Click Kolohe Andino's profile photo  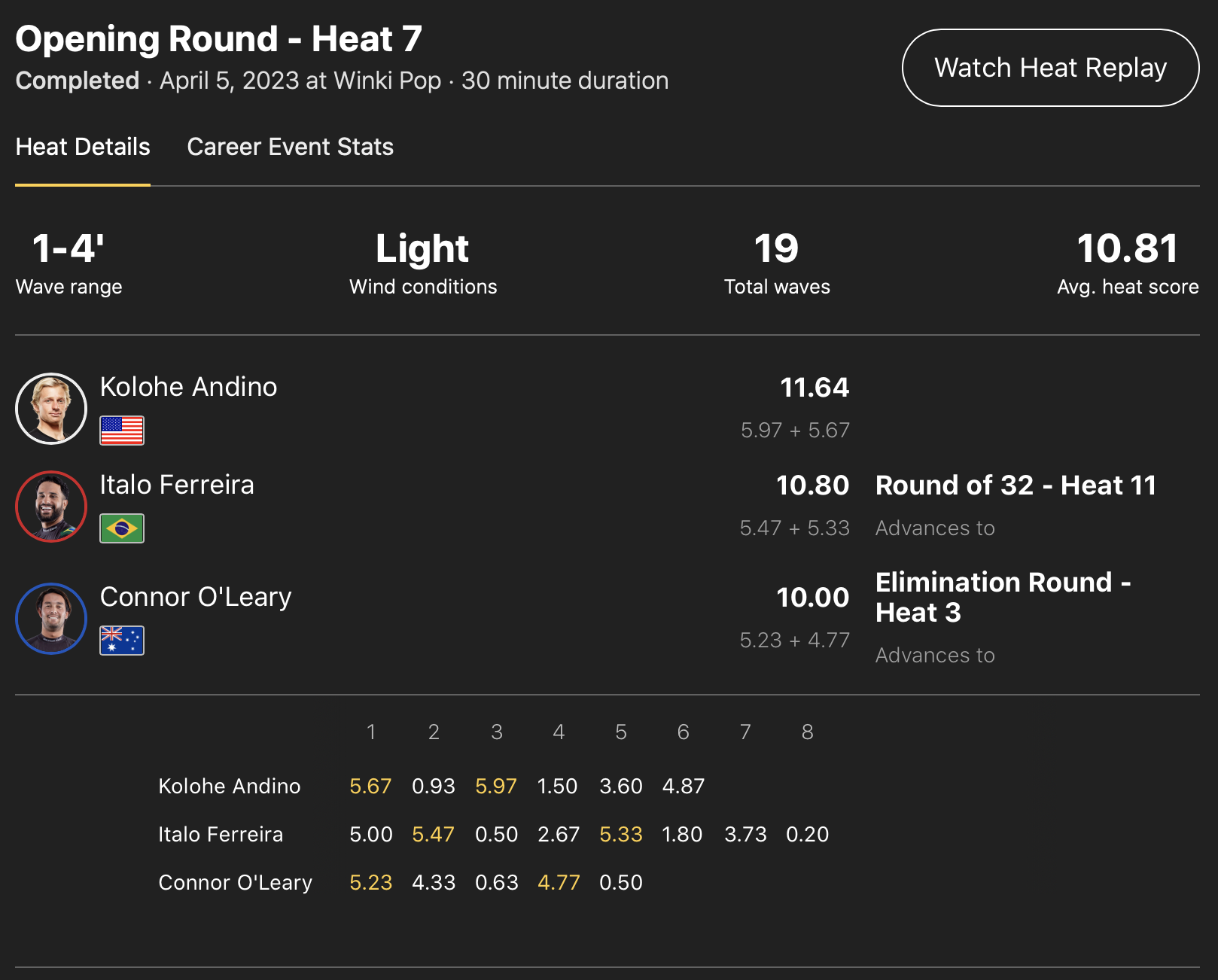(51, 409)
